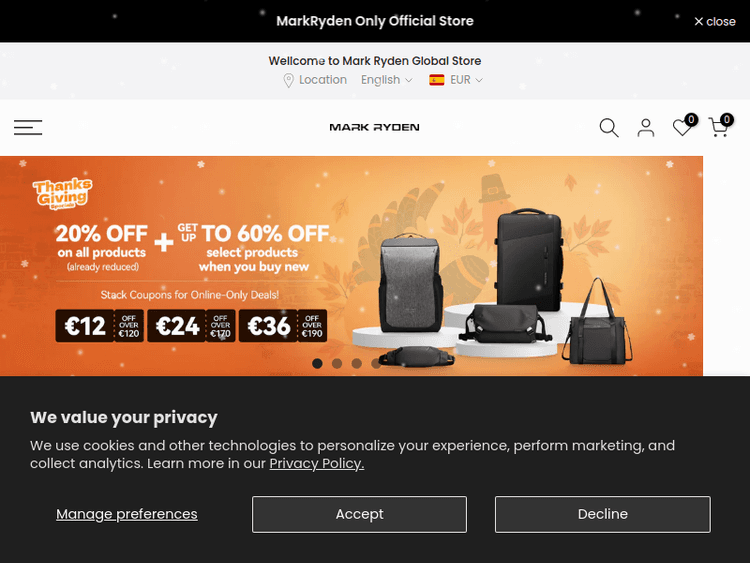Open the Privacy Policy link
Image resolution: width=750 pixels, height=563 pixels.
click(317, 464)
